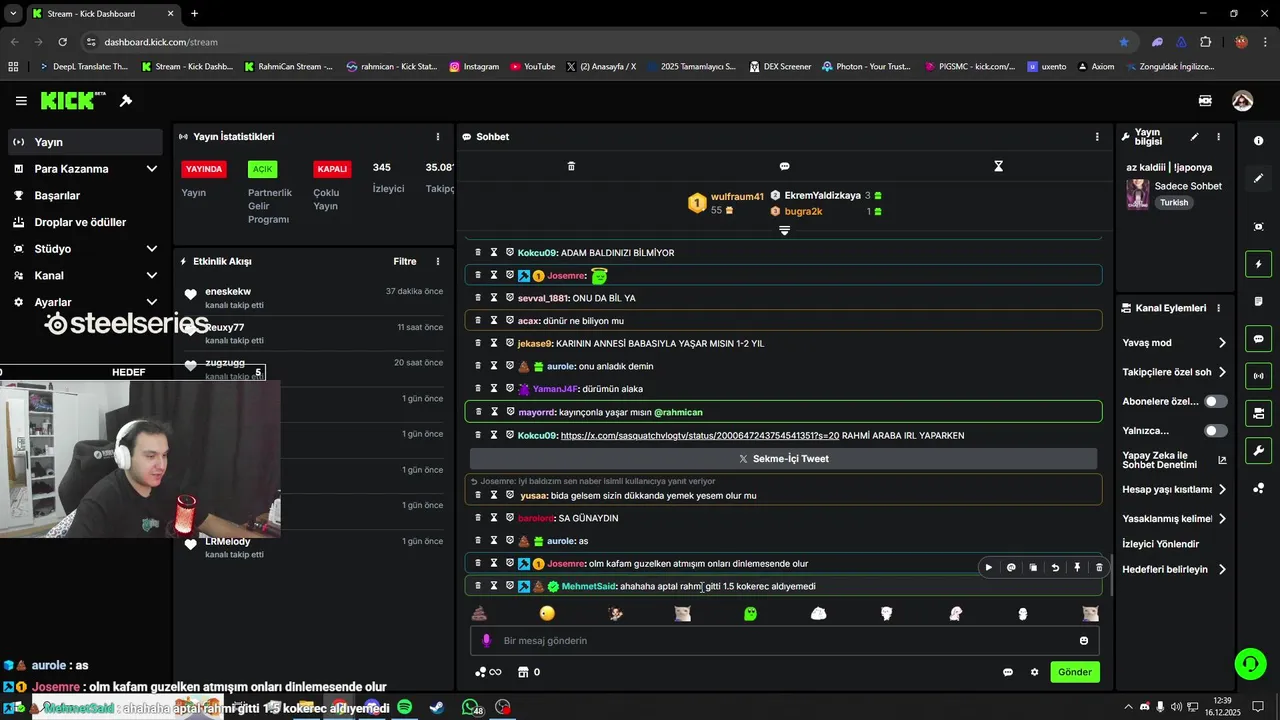Select the green blob emote

[x=750, y=613]
